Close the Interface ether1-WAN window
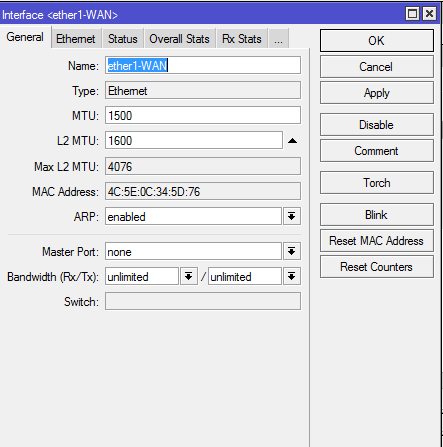Screen dimensions: 443x447 click(430, 14)
